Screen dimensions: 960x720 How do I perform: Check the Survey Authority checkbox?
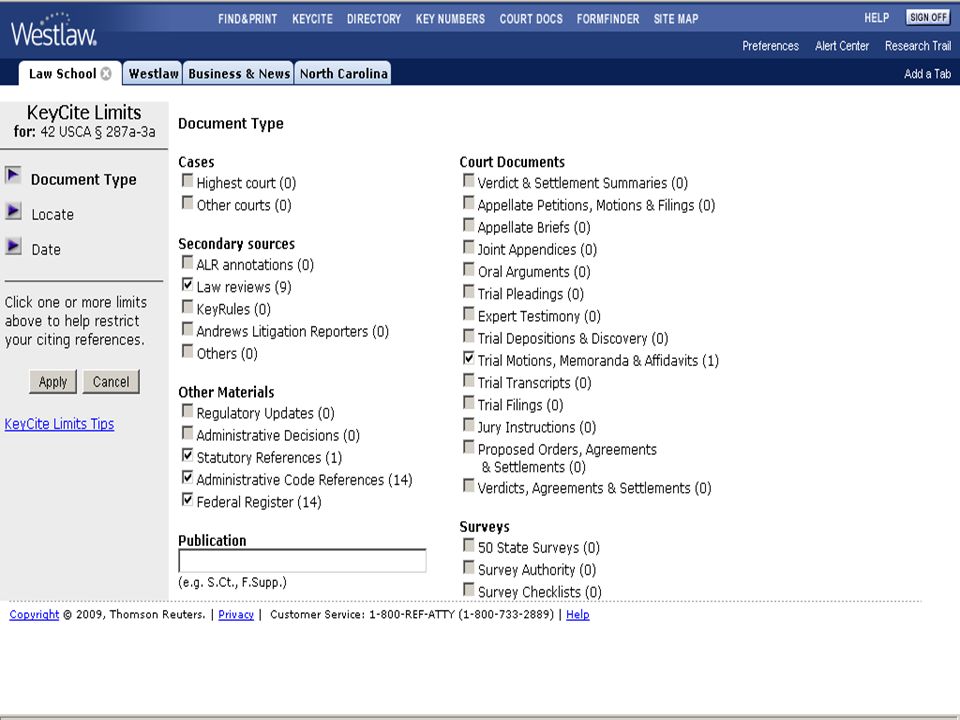point(468,567)
